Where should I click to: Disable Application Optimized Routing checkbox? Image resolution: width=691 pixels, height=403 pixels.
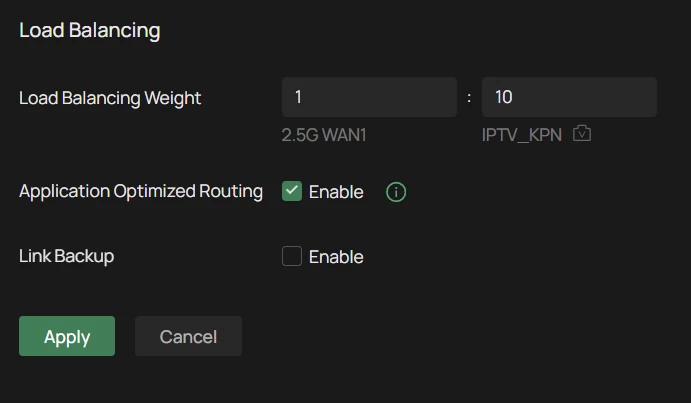292,192
